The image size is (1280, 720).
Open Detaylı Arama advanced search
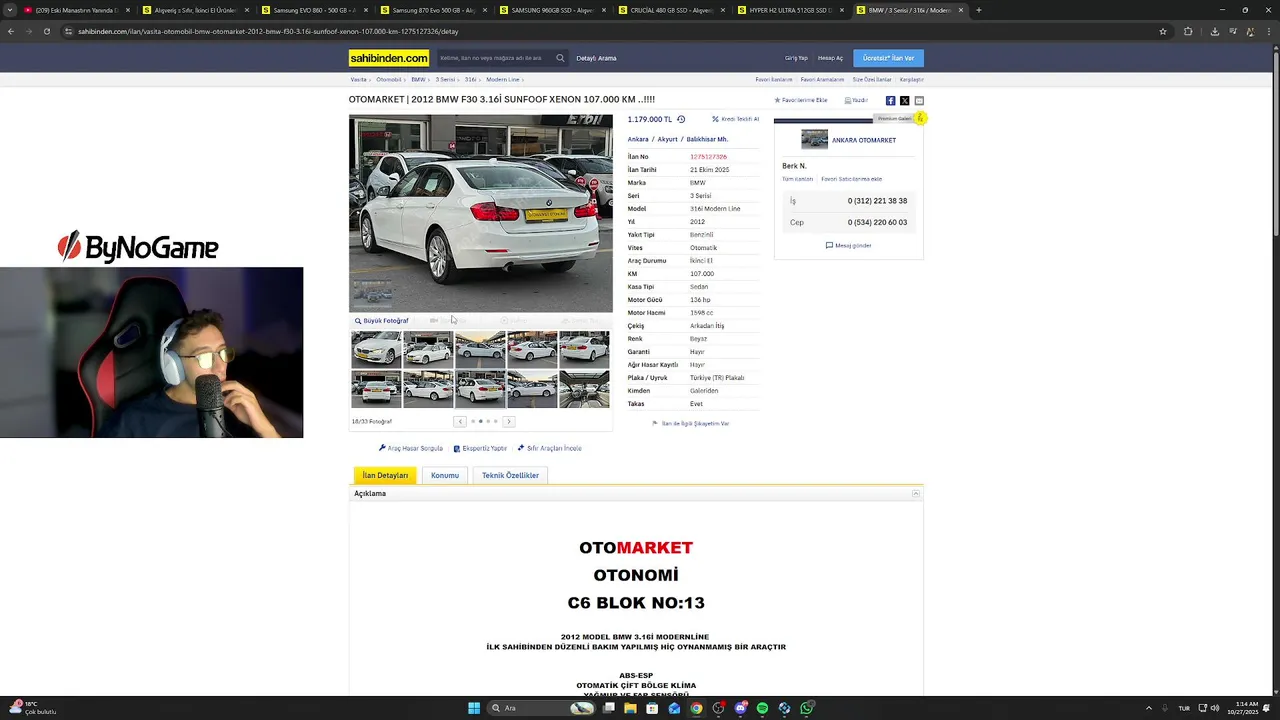pos(596,58)
